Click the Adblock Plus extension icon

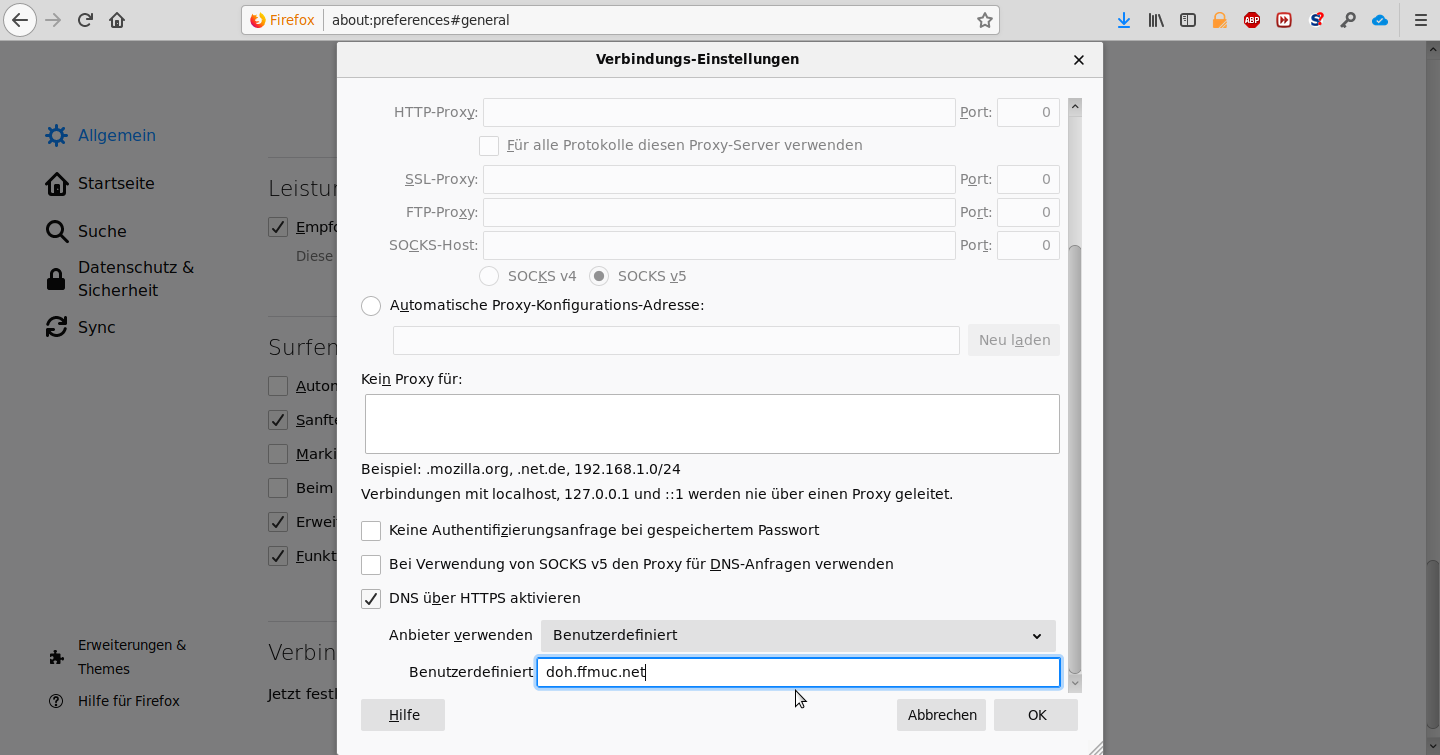(x=1252, y=20)
